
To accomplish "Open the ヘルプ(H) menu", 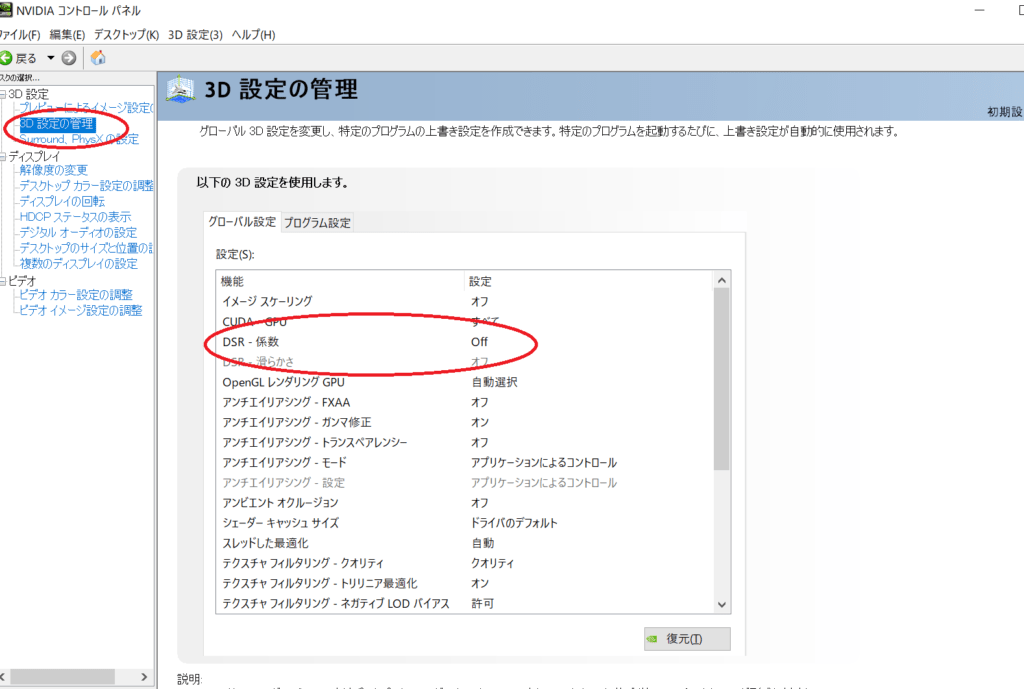I will pos(253,35).
